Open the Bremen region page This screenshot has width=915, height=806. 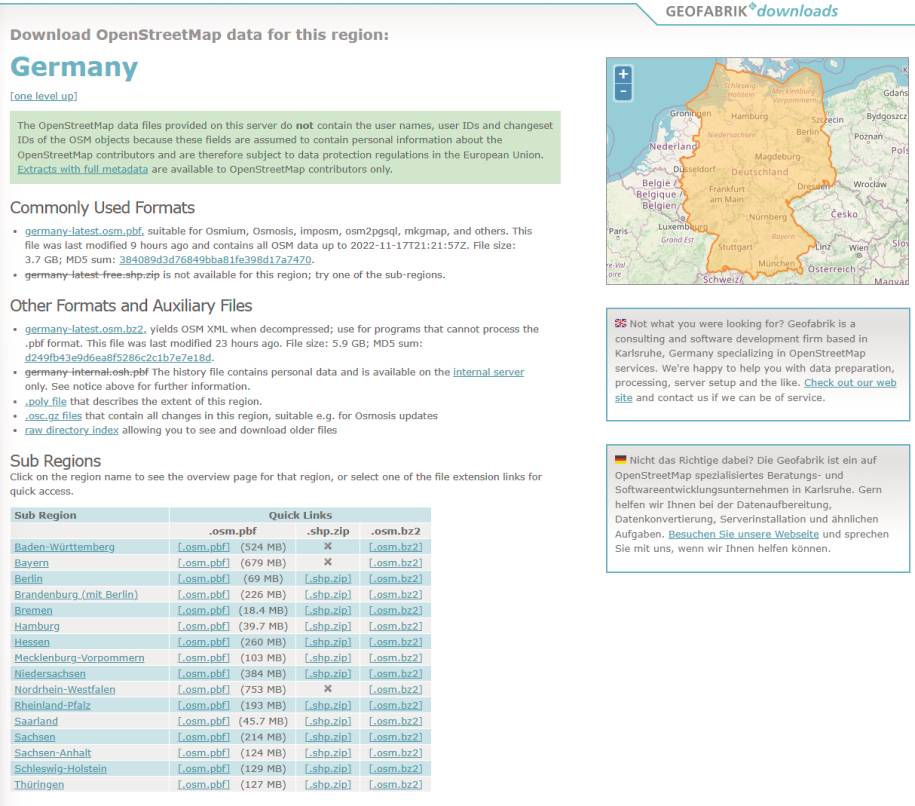[x=33, y=610]
